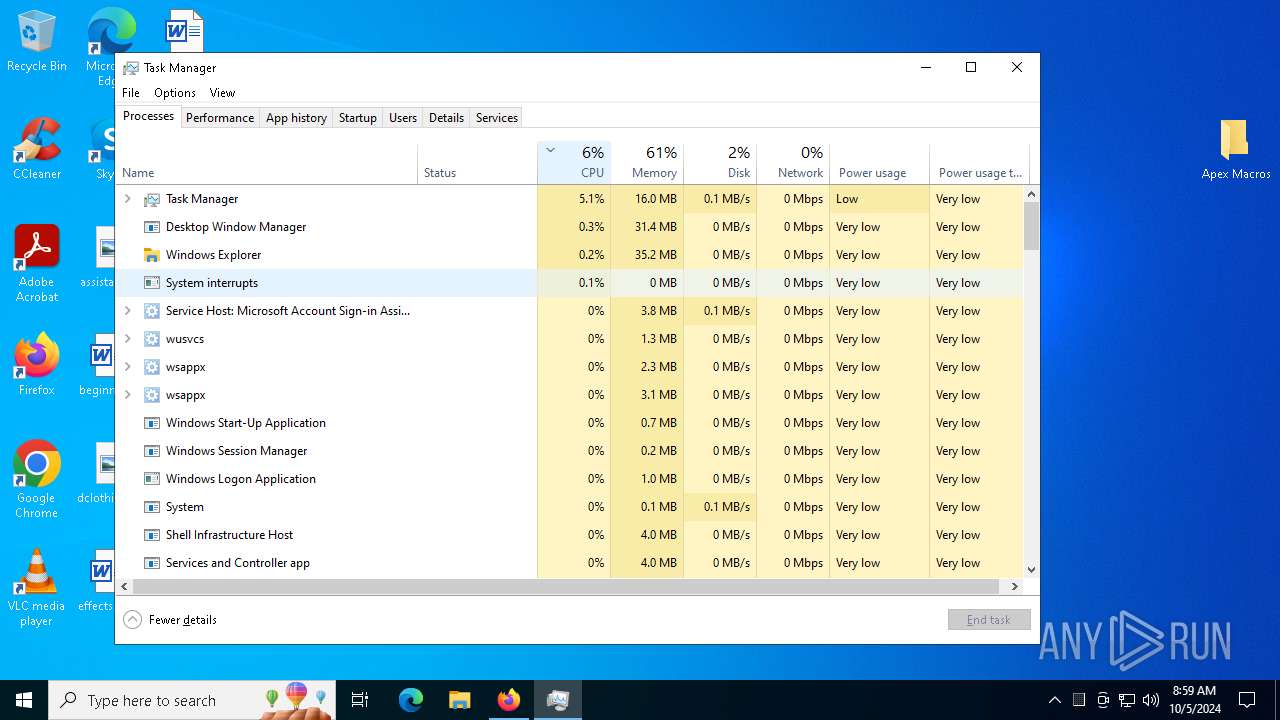This screenshot has width=1280, height=720.
Task: Click the clock showing 8:59 AM
Action: 1194,700
